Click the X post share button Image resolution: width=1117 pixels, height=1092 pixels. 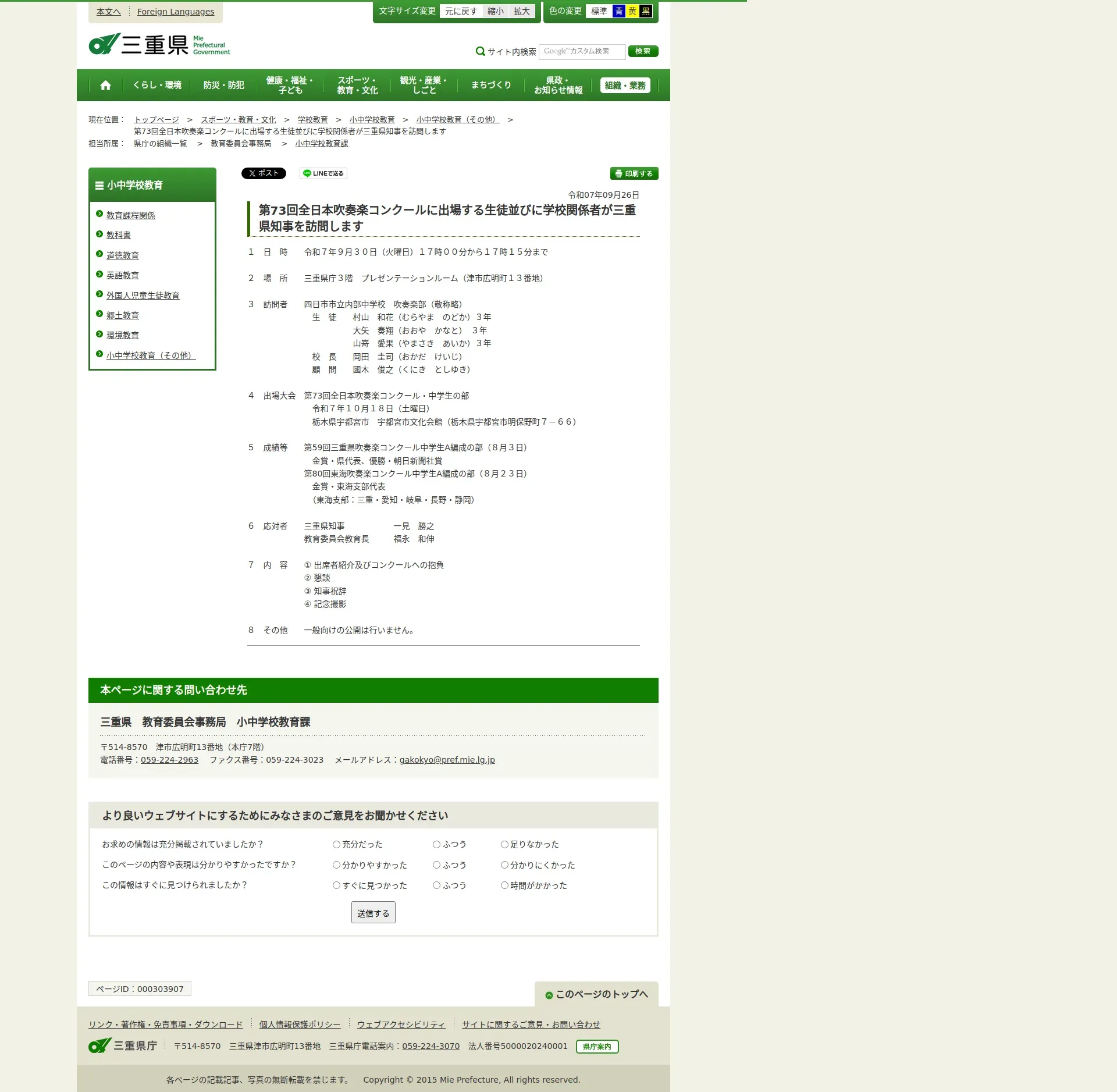tap(264, 173)
